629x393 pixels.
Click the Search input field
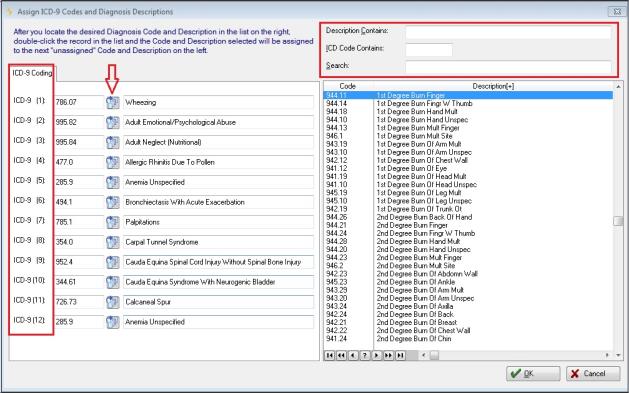tap(508, 67)
